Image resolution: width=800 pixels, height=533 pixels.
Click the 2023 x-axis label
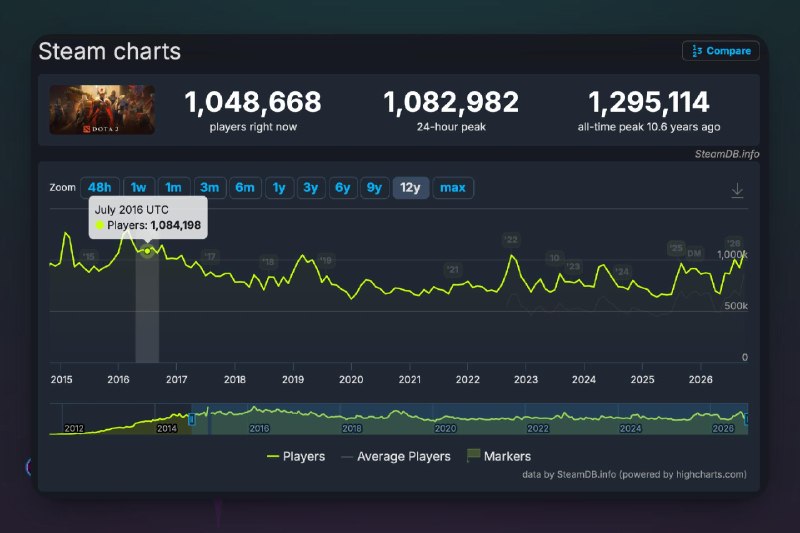click(x=526, y=379)
